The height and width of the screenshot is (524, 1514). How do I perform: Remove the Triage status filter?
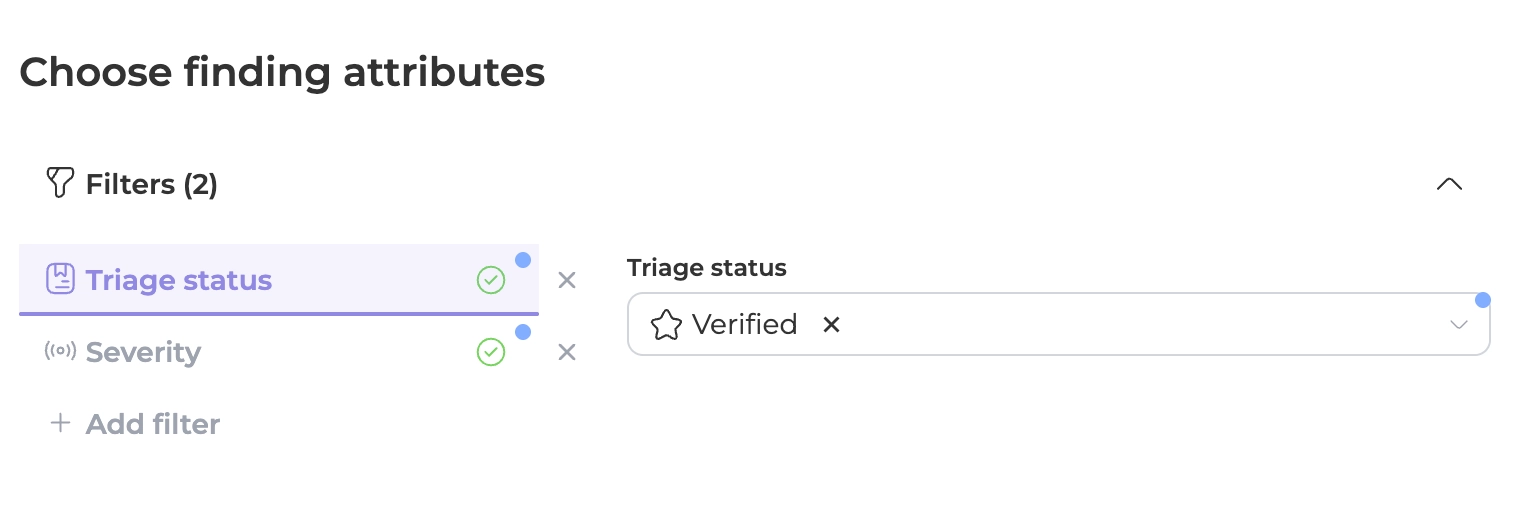(x=567, y=280)
